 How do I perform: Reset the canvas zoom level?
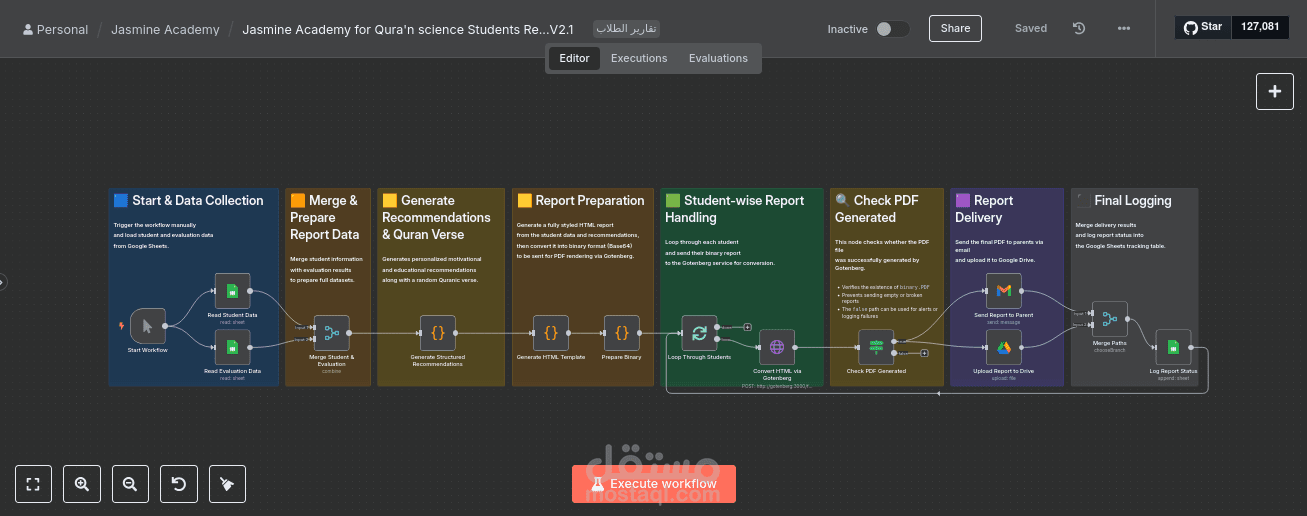tap(179, 484)
